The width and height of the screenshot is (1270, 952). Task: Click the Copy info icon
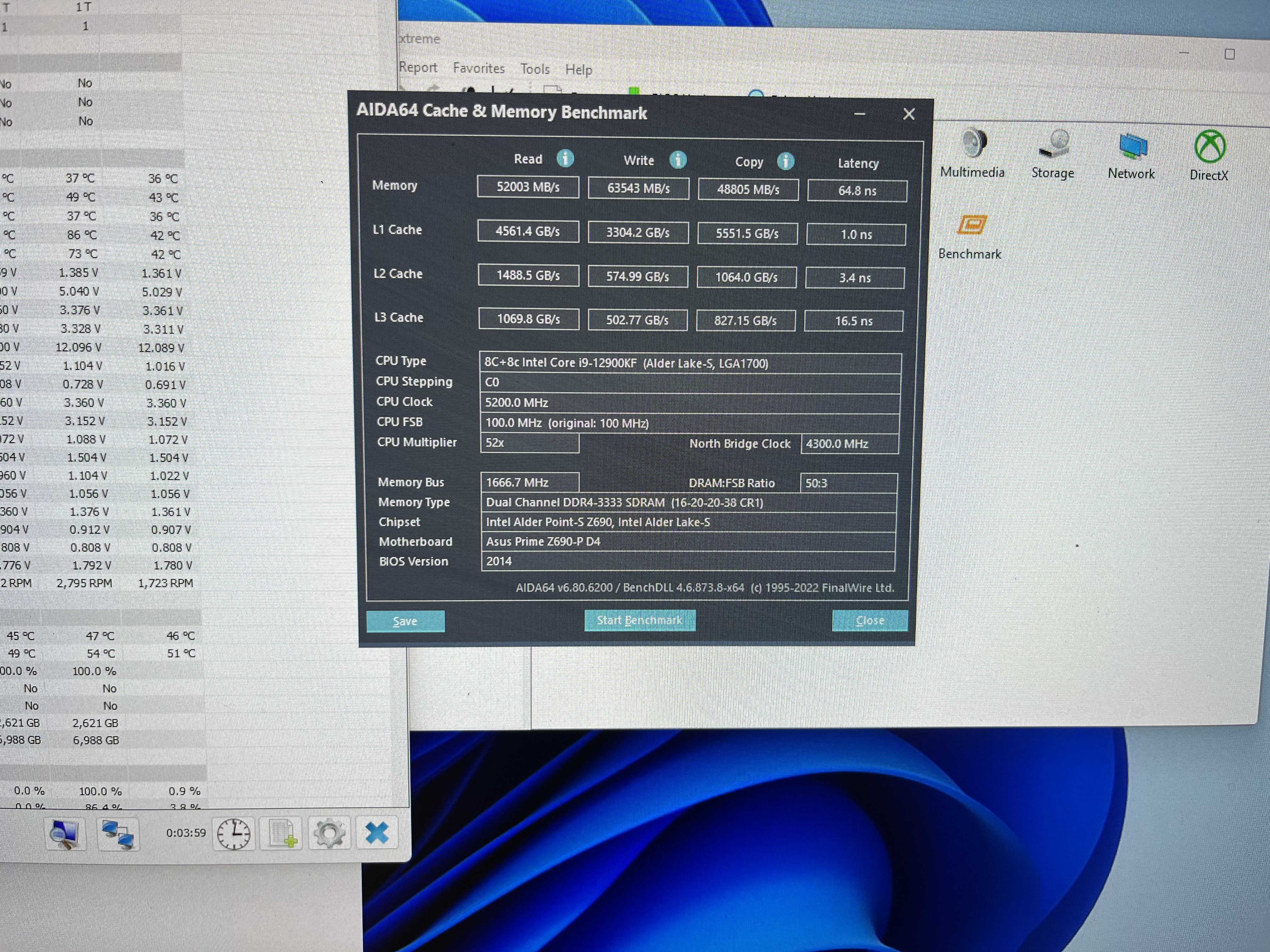coord(786,161)
